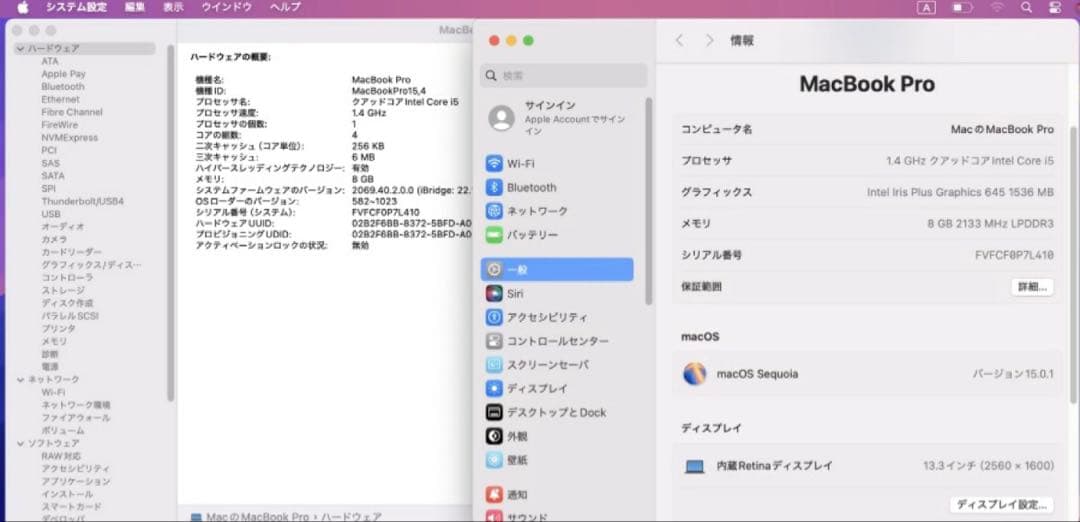Open スクリーンセーバ settings icon
This screenshot has height=522, width=1080.
pyautogui.click(x=494, y=365)
